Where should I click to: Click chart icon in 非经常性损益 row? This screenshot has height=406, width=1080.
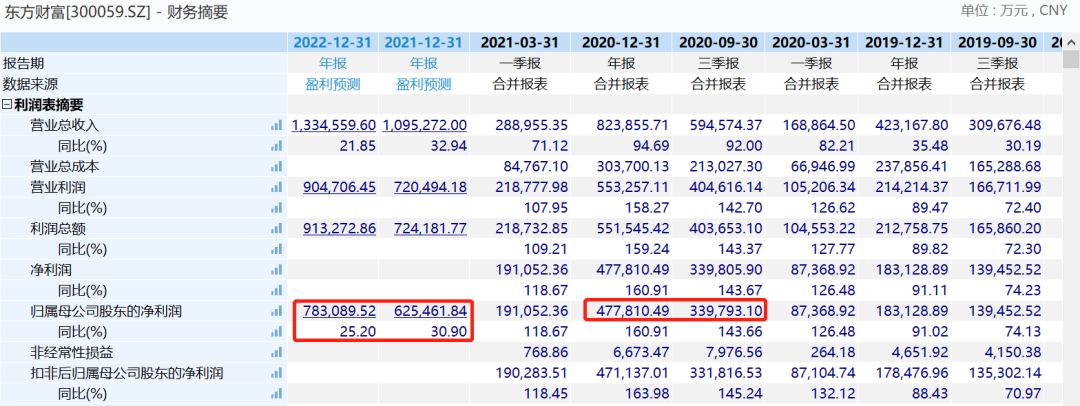pyautogui.click(x=276, y=353)
